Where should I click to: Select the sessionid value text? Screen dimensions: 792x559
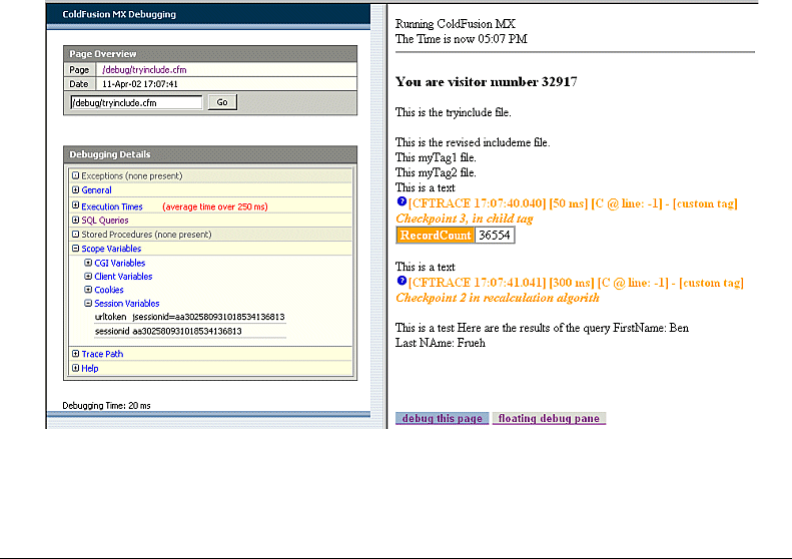point(187,331)
